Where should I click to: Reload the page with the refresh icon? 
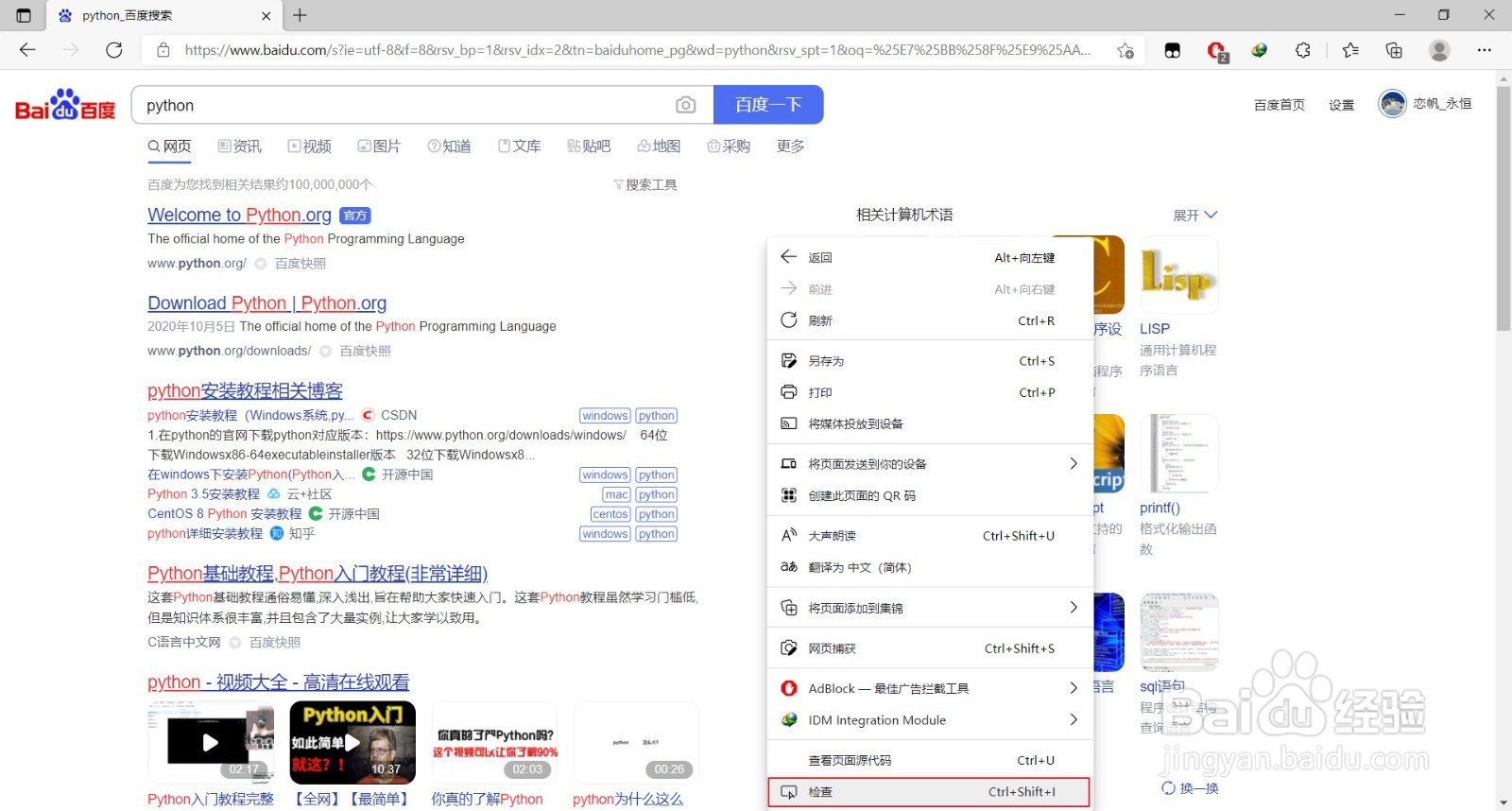(x=114, y=50)
